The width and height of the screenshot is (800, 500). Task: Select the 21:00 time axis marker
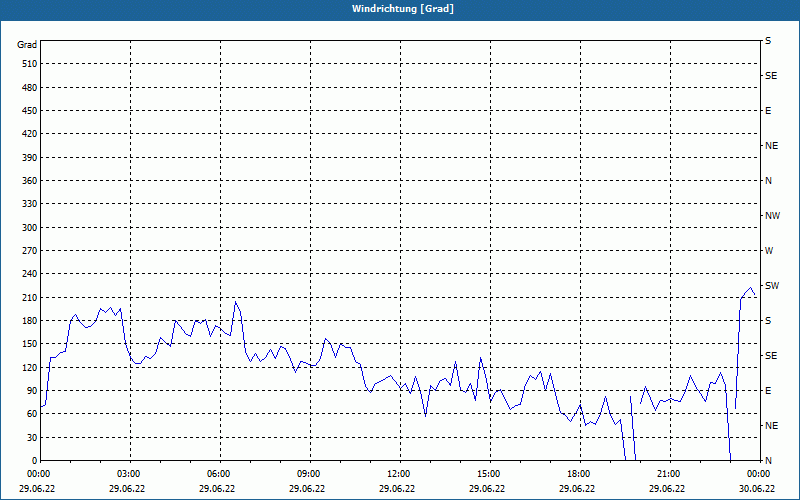tap(669, 474)
